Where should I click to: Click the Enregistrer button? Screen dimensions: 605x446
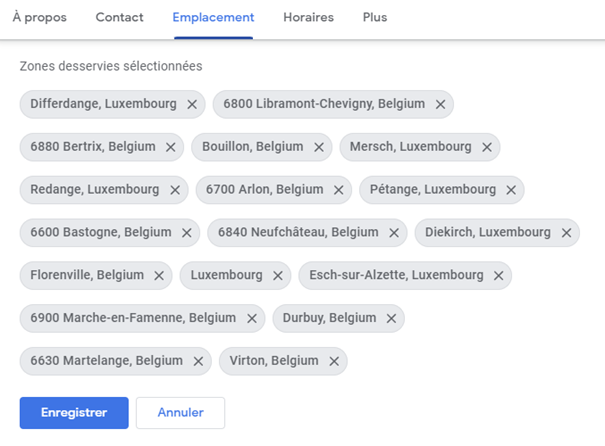click(74, 413)
